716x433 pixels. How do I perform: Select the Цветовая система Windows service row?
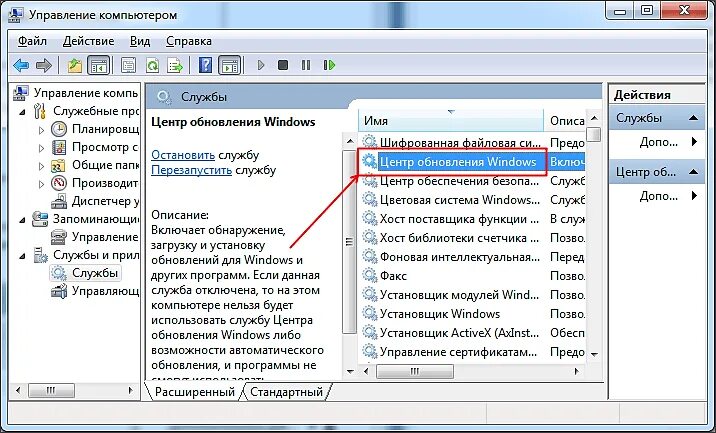pos(472,200)
